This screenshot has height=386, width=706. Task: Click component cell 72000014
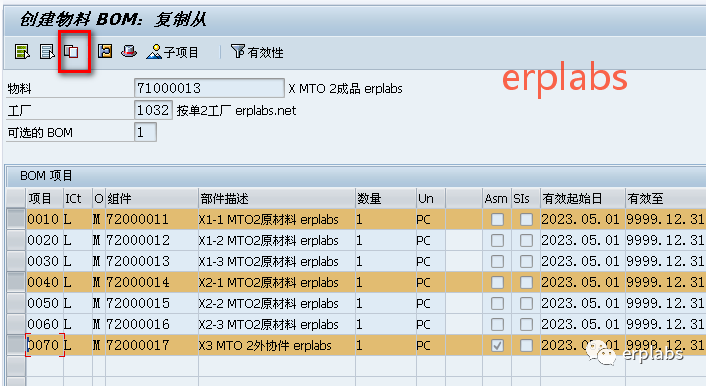click(151, 282)
